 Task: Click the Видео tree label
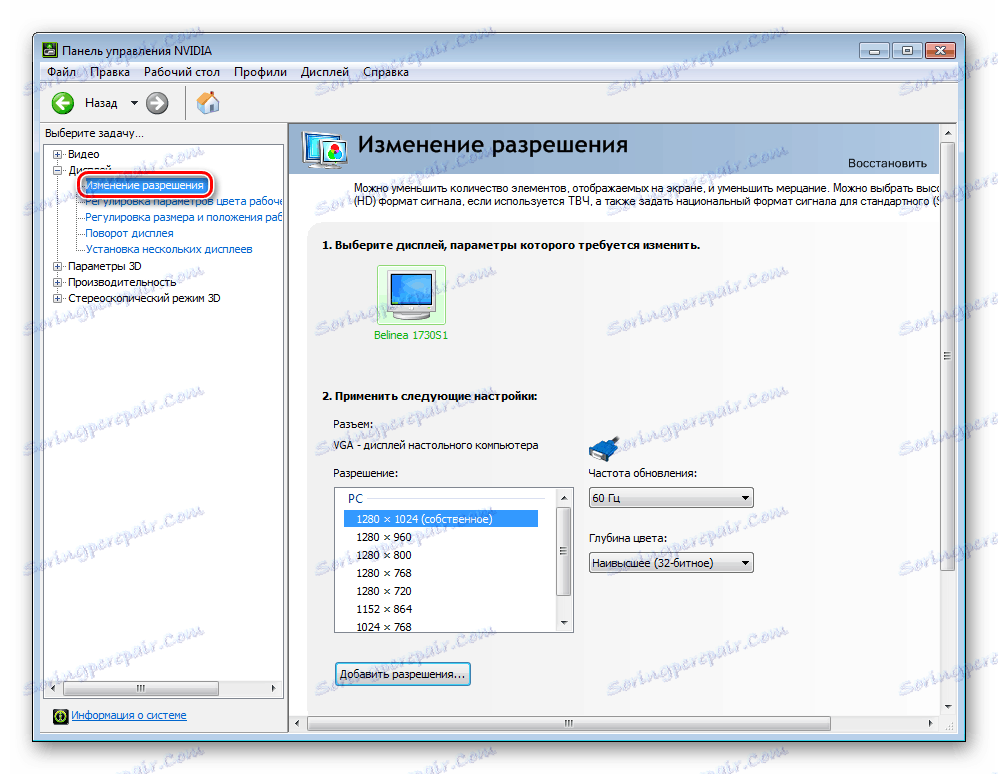pos(83,154)
